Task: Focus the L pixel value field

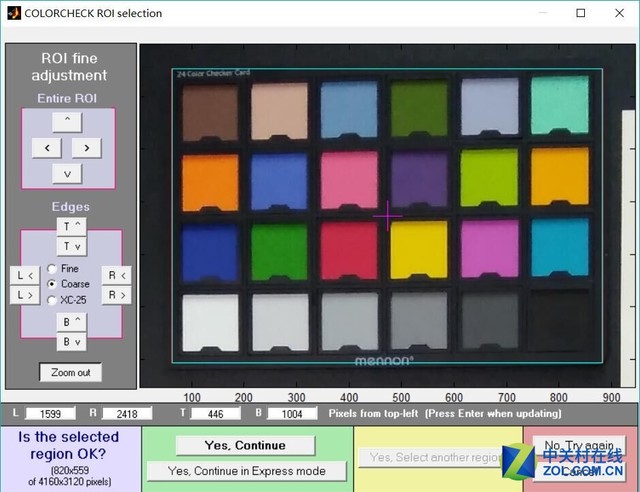Action: coord(51,414)
